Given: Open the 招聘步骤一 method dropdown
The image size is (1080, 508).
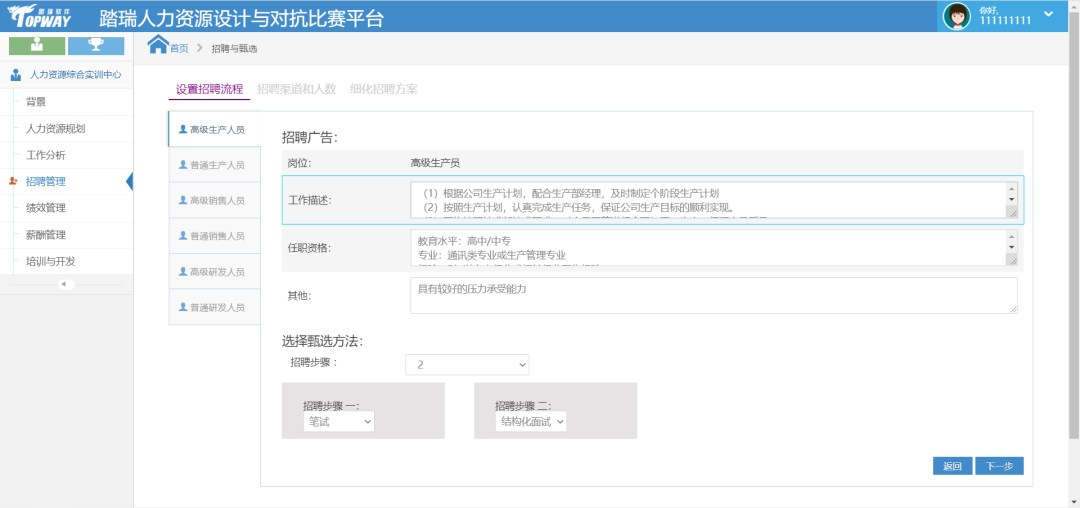Looking at the screenshot, I should pos(339,422).
